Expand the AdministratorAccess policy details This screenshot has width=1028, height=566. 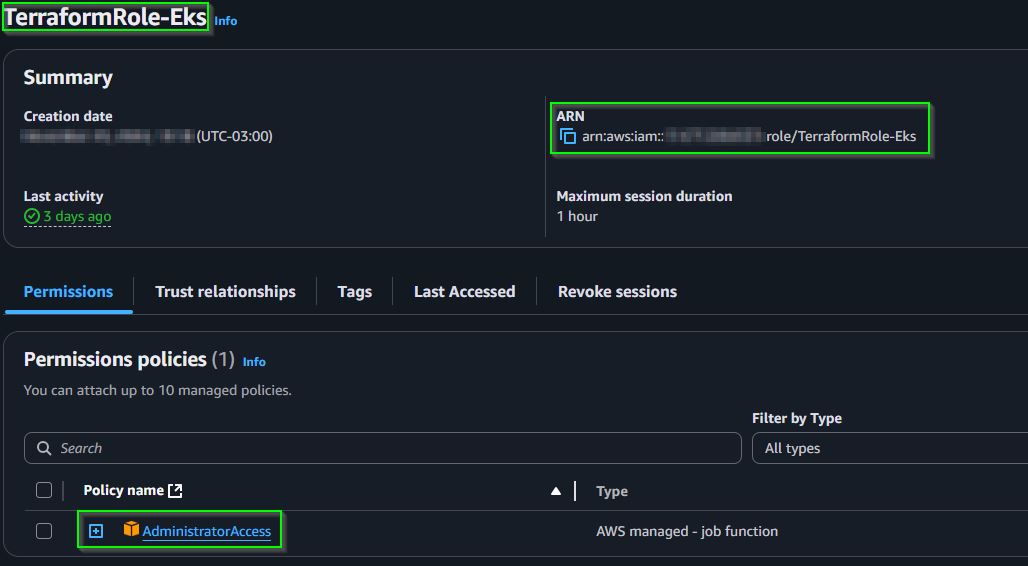point(96,531)
